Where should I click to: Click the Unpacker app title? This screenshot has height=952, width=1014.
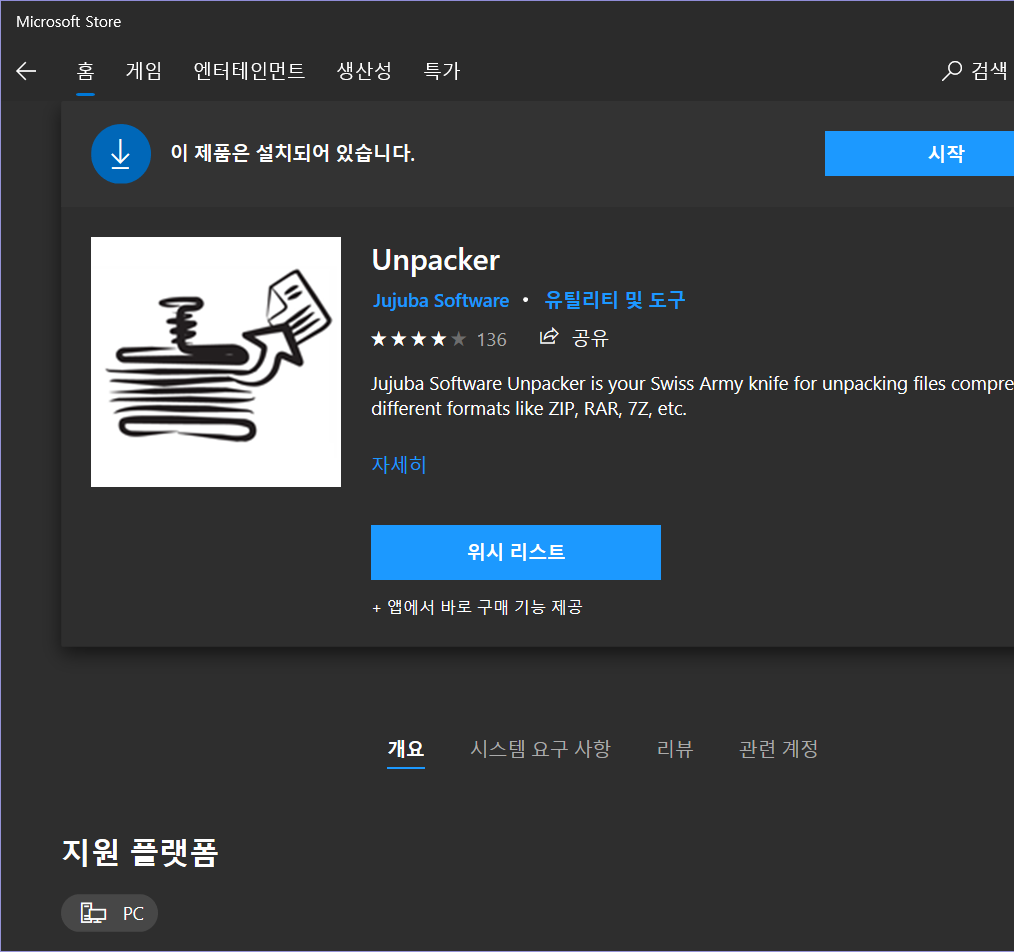click(436, 261)
